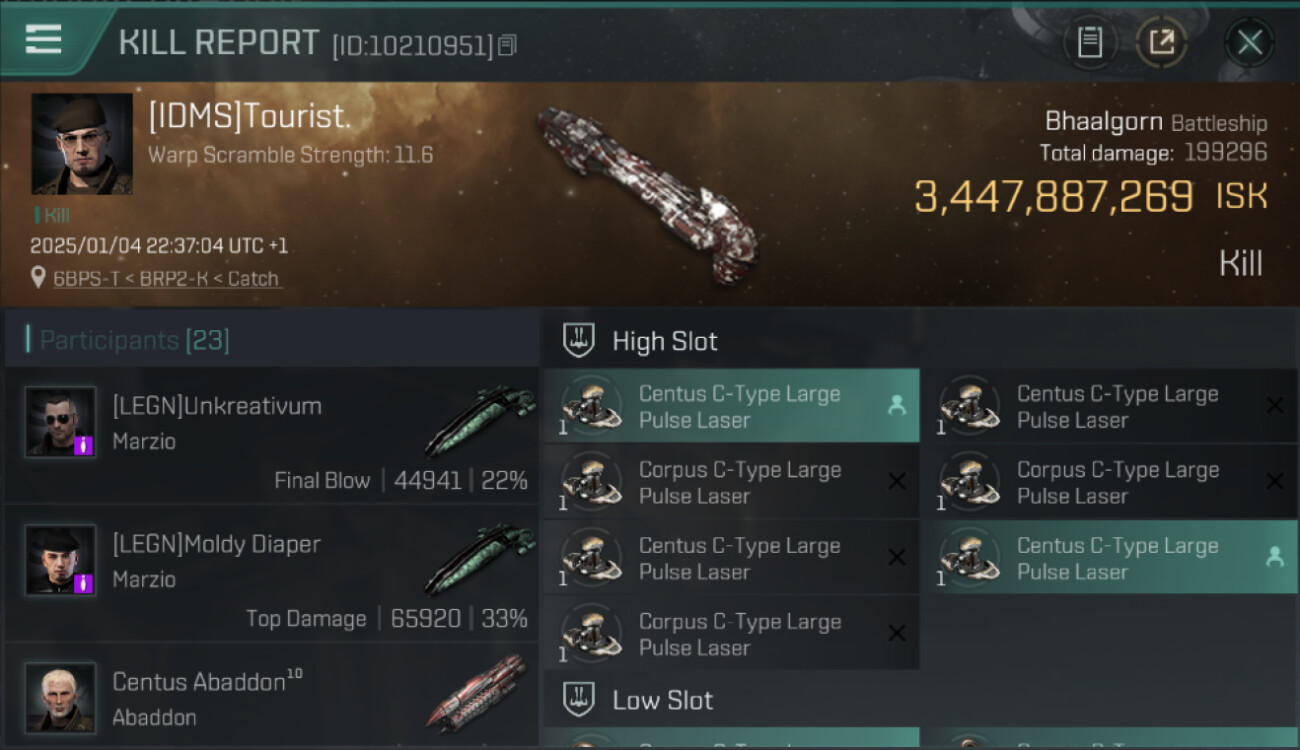This screenshot has height=750, width=1300.
Task: Click the Centus Abaddon ship icon
Action: pos(478,692)
